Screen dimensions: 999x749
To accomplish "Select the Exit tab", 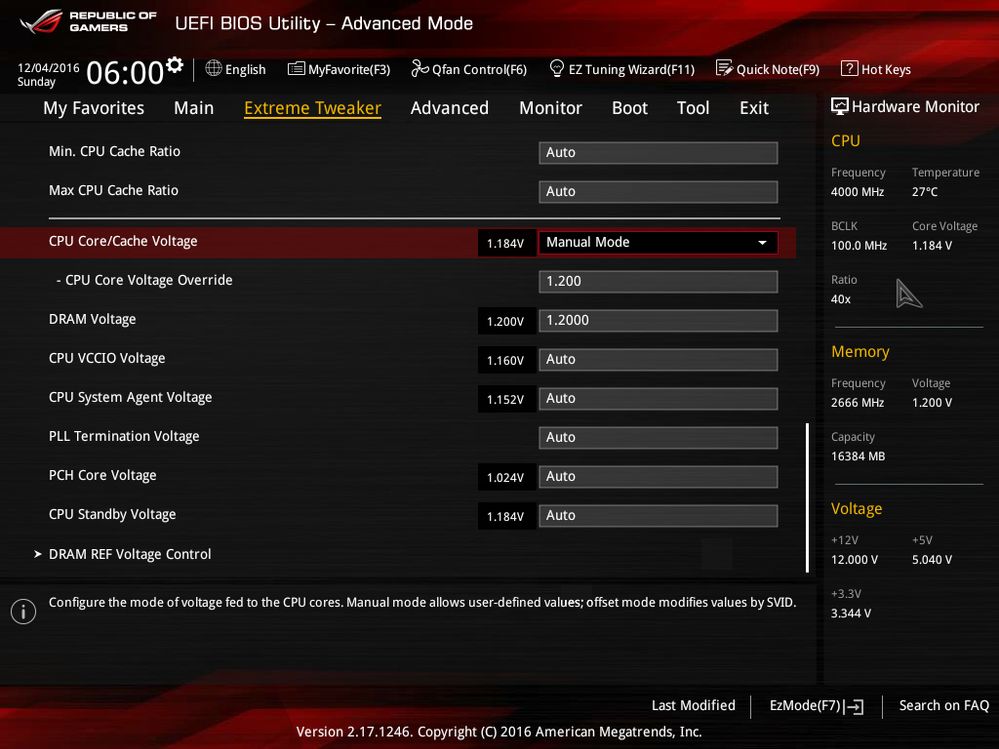I will coord(754,108).
